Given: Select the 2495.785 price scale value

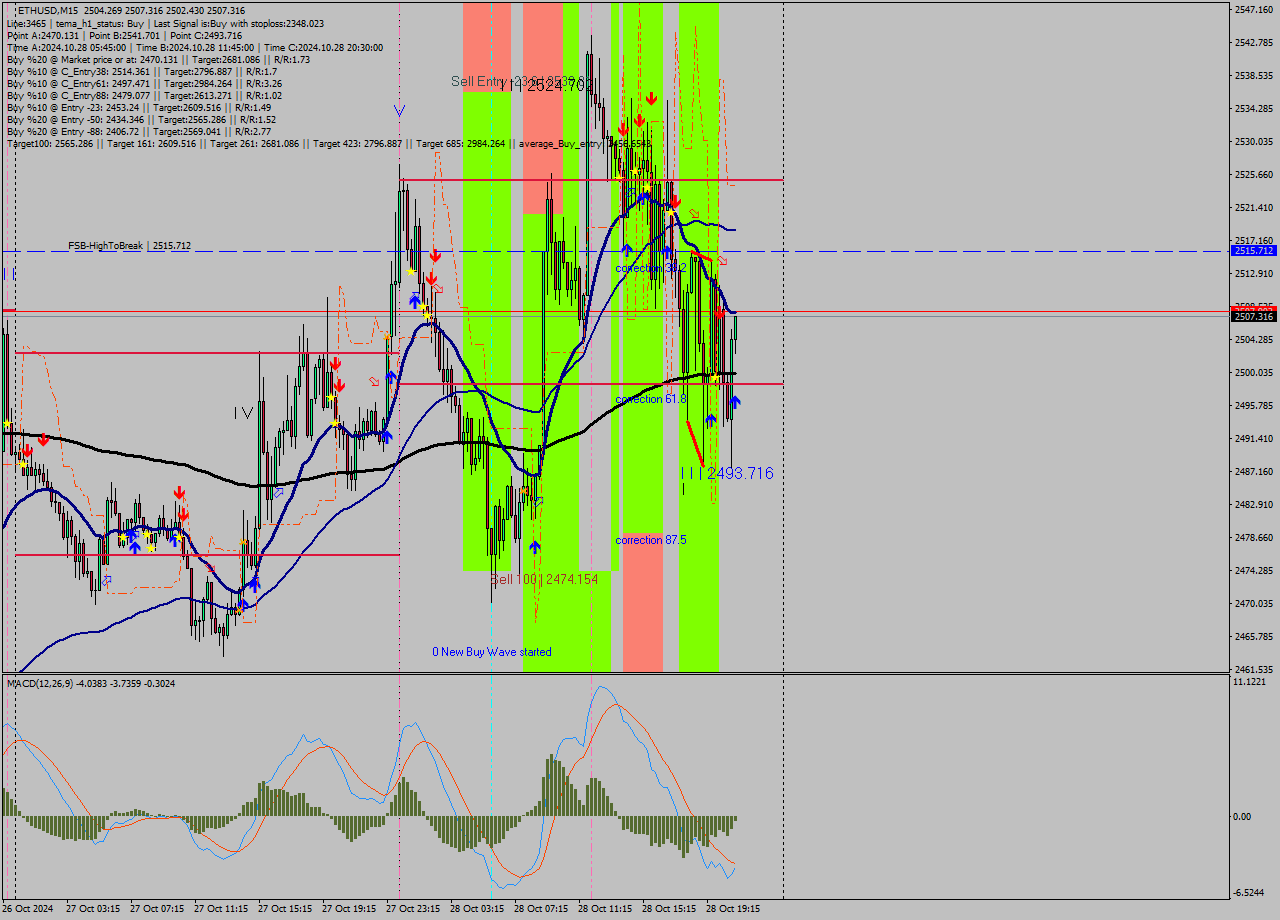Looking at the screenshot, I should click(x=1254, y=405).
